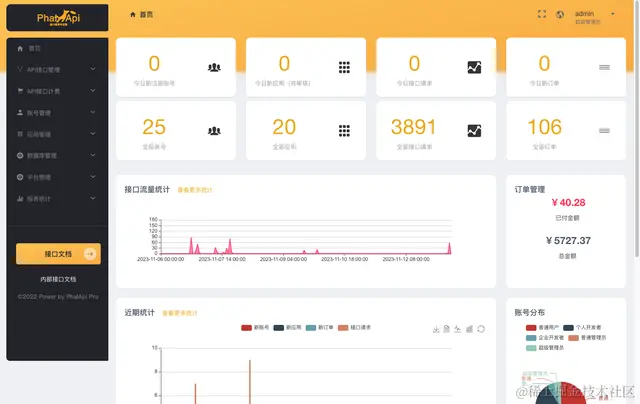Viewport: 640px width, 404px height.
Task: Click the users icon on the 25 accounts card
Action: coord(214,131)
